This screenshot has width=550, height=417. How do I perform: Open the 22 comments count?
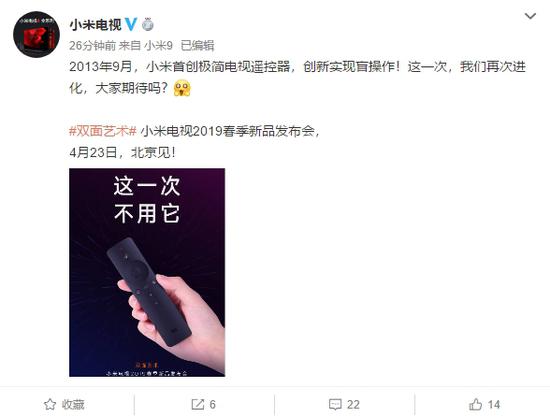353,404
